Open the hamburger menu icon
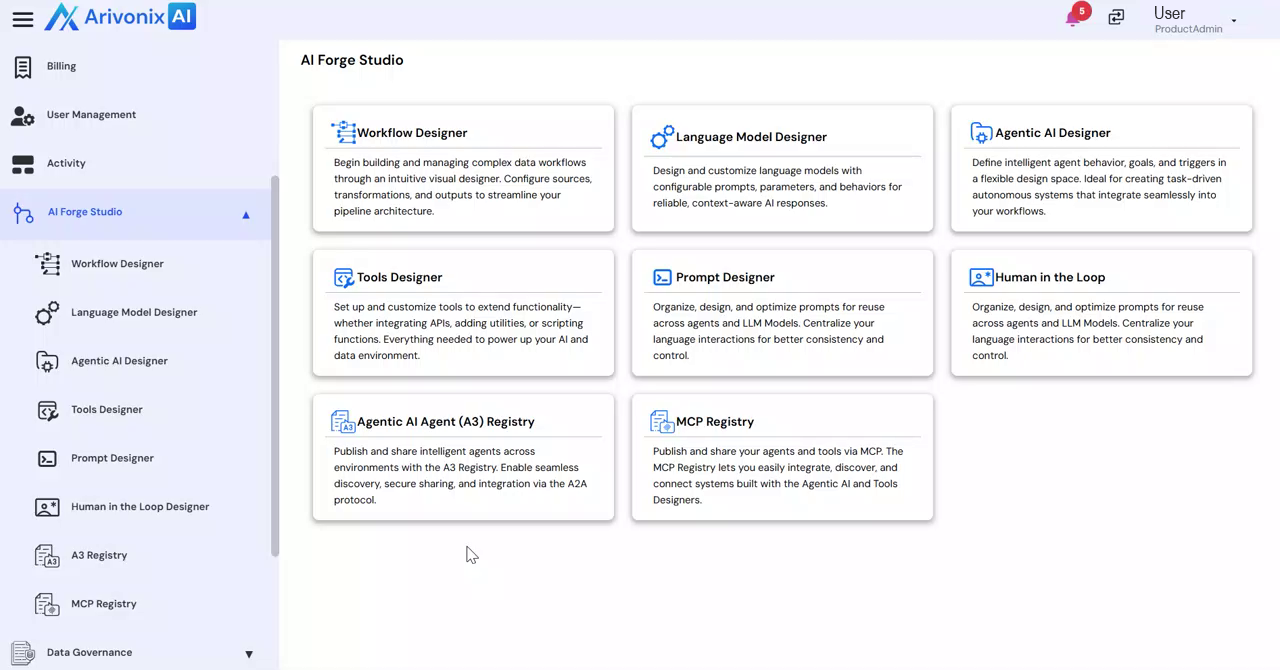This screenshot has width=1280, height=670. 22,19
